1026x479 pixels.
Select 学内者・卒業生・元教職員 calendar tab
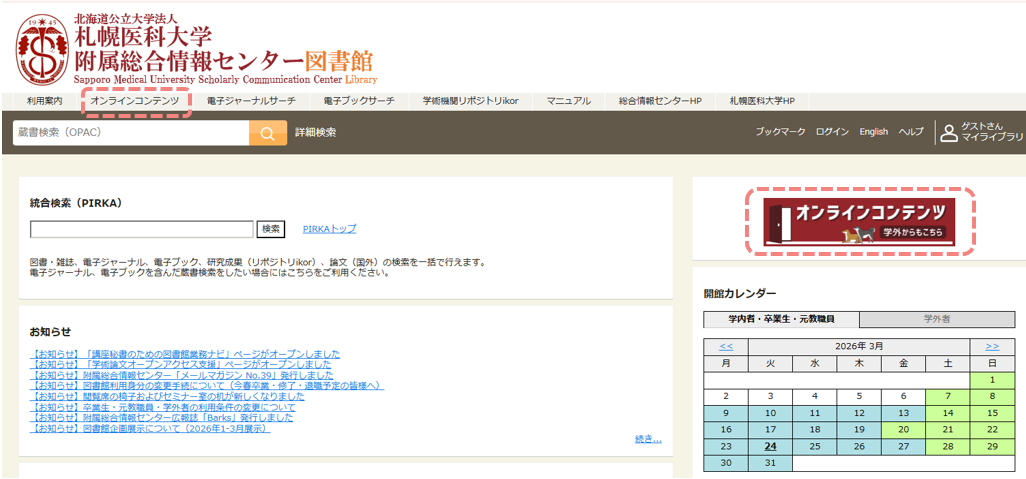[x=780, y=319]
